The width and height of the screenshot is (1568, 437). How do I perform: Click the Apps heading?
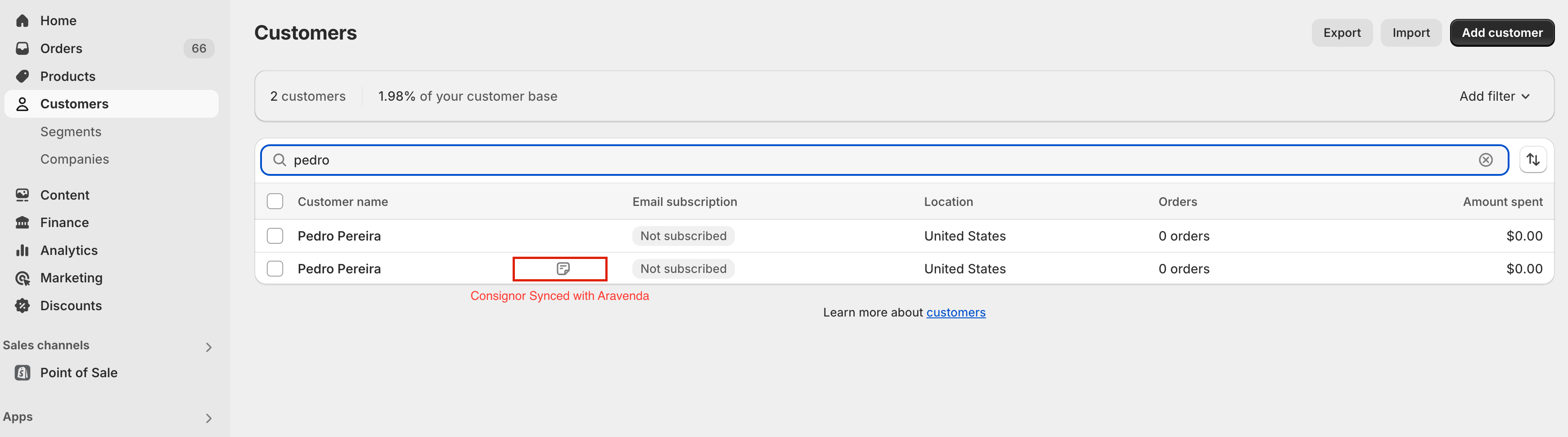(18, 417)
